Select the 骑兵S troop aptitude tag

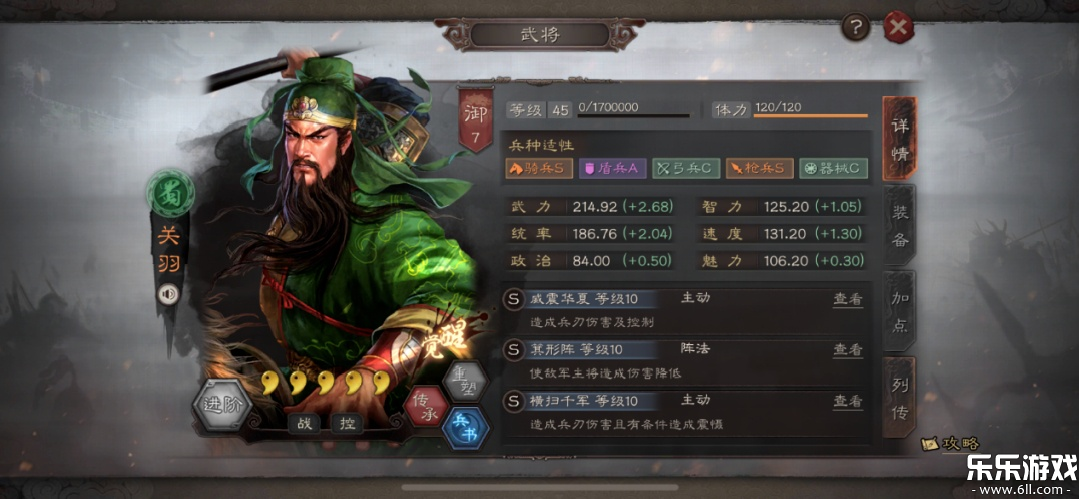(539, 169)
